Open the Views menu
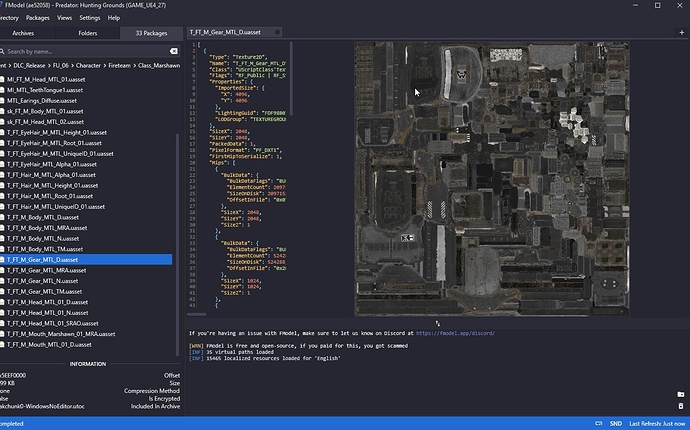The height and width of the screenshot is (430, 690). (64, 18)
